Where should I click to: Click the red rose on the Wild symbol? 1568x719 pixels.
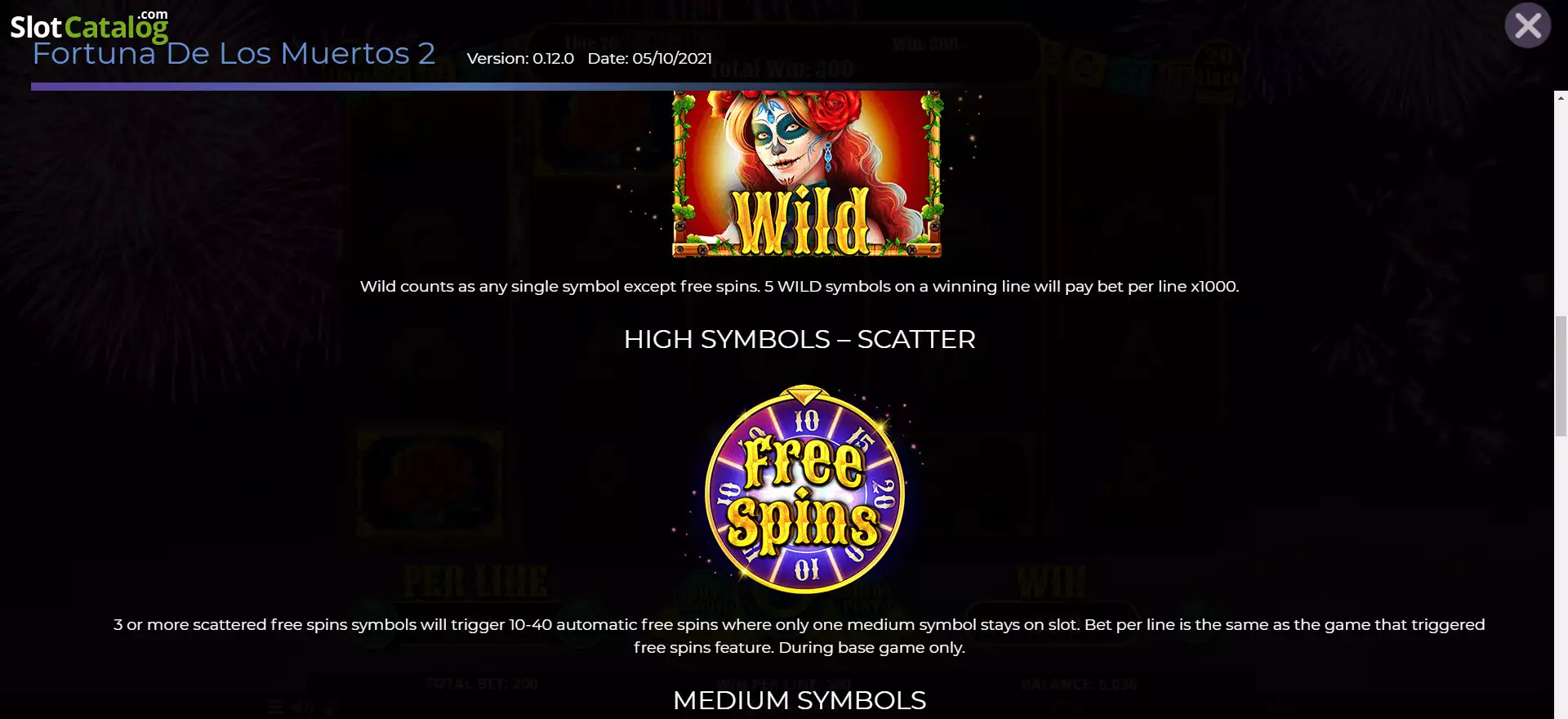[x=837, y=106]
